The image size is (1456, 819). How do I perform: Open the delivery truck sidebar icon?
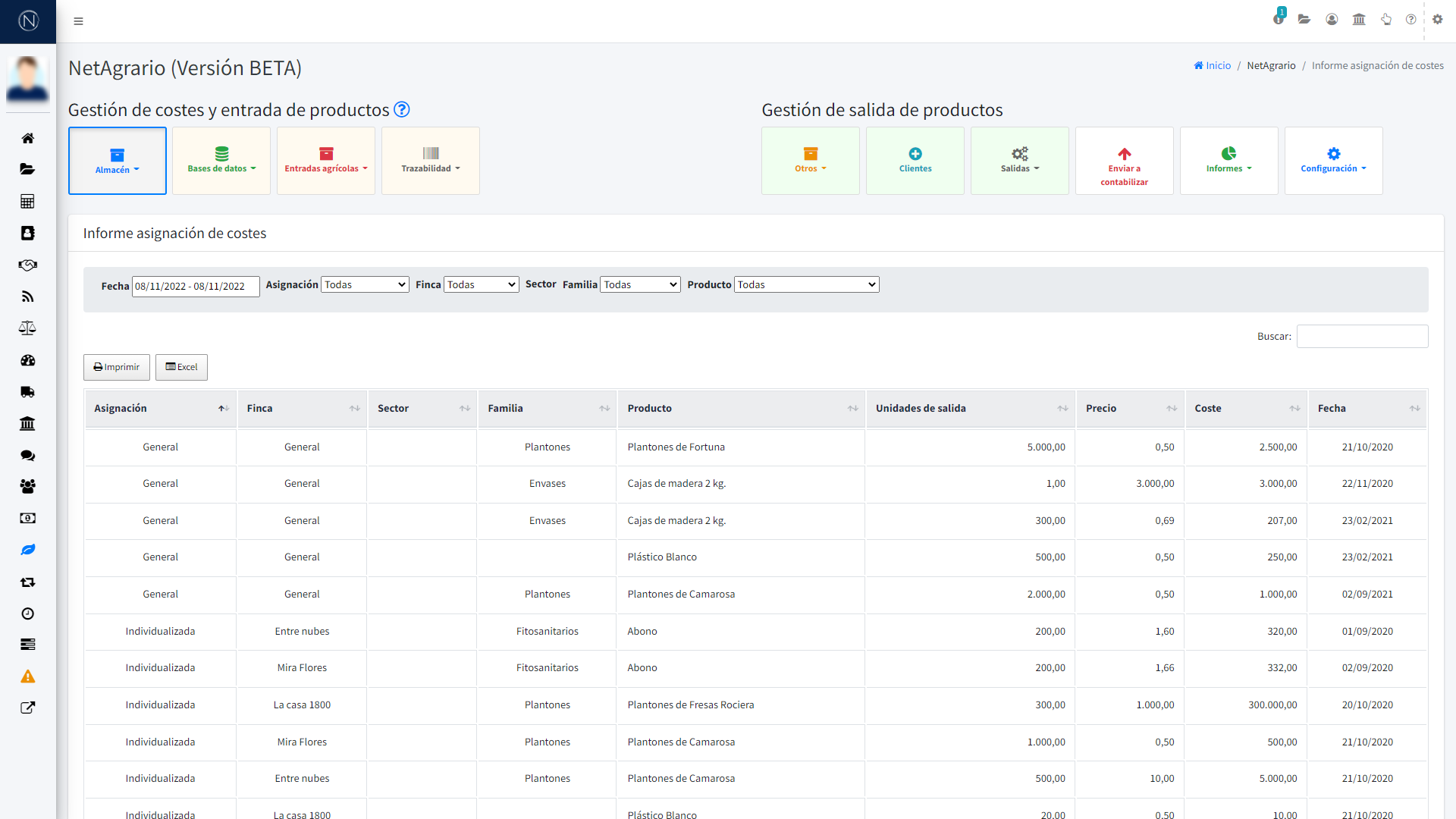[27, 392]
